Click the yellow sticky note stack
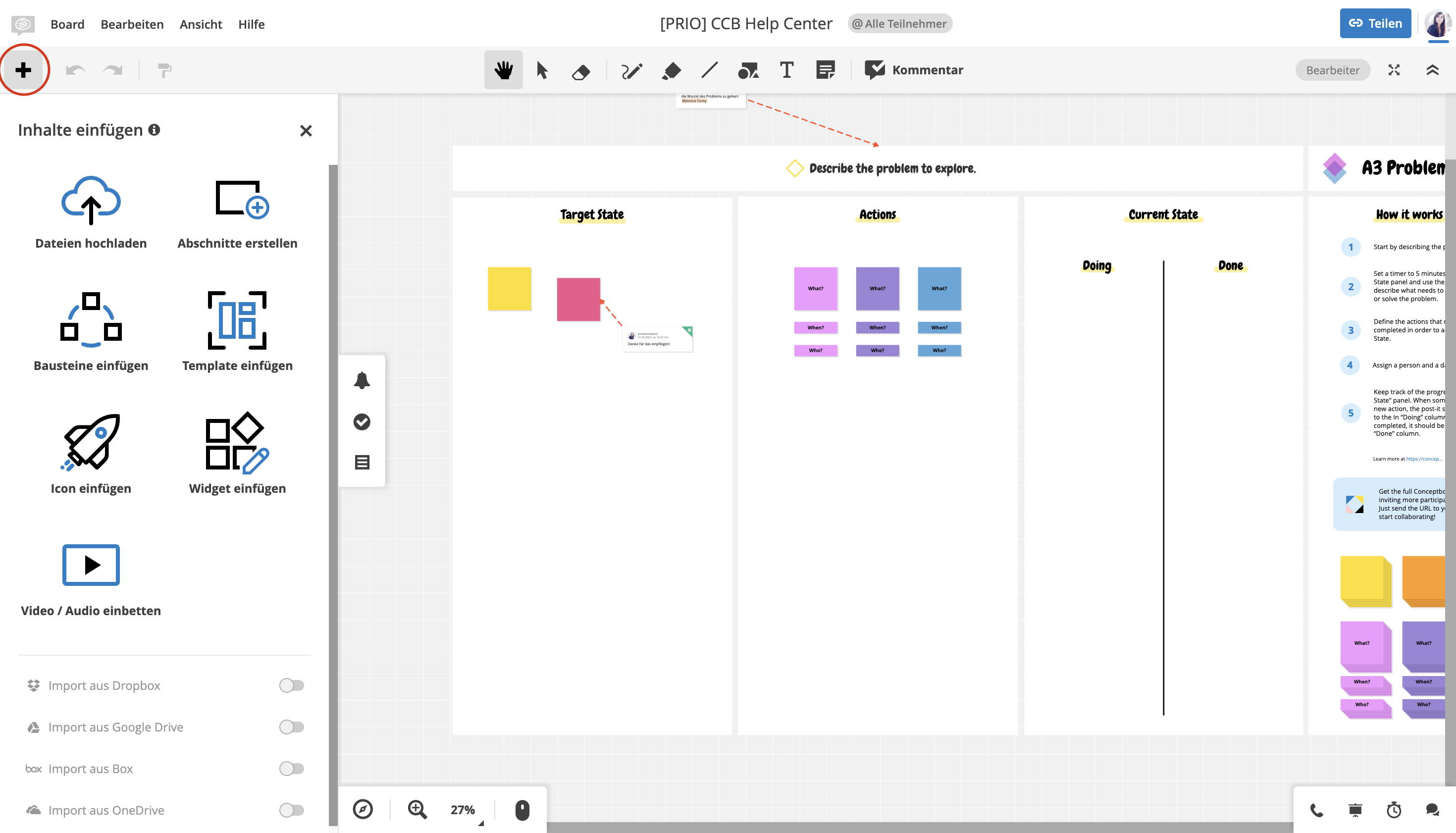Viewport: 1456px width, 833px height. 1365,581
